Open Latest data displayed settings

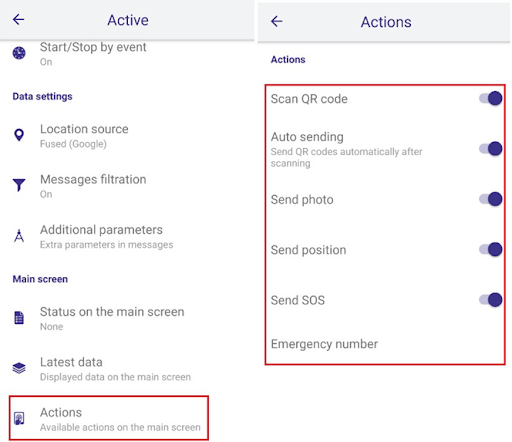[x=127, y=369]
